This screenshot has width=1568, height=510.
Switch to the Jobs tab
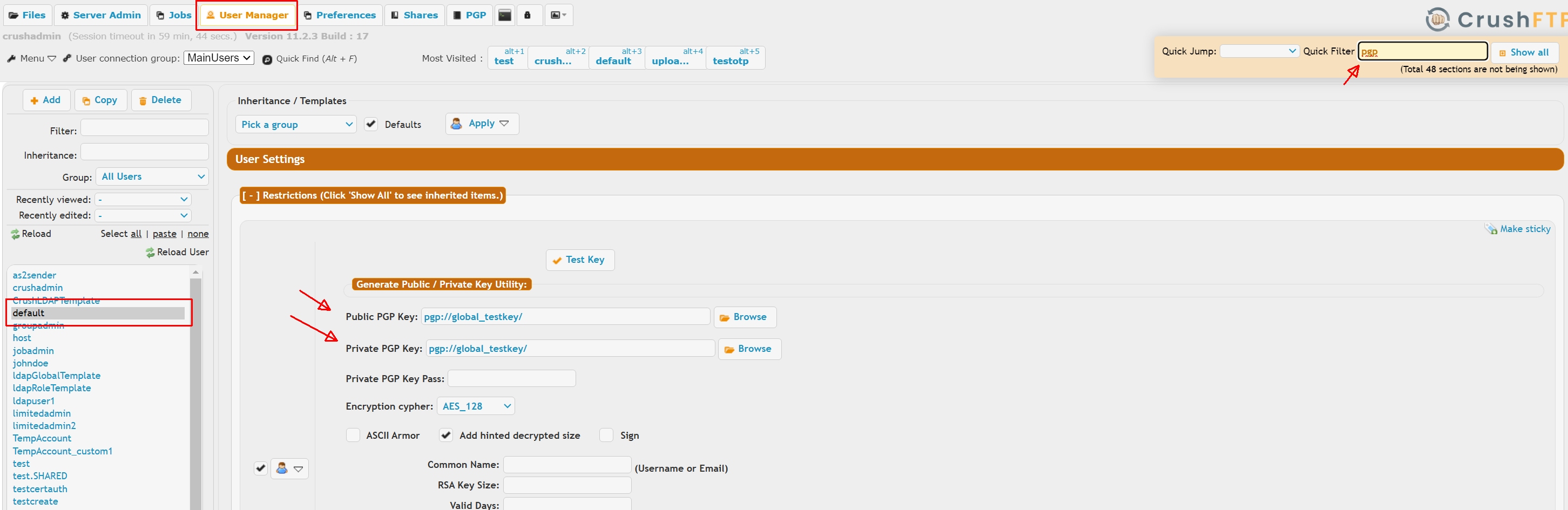(x=173, y=15)
